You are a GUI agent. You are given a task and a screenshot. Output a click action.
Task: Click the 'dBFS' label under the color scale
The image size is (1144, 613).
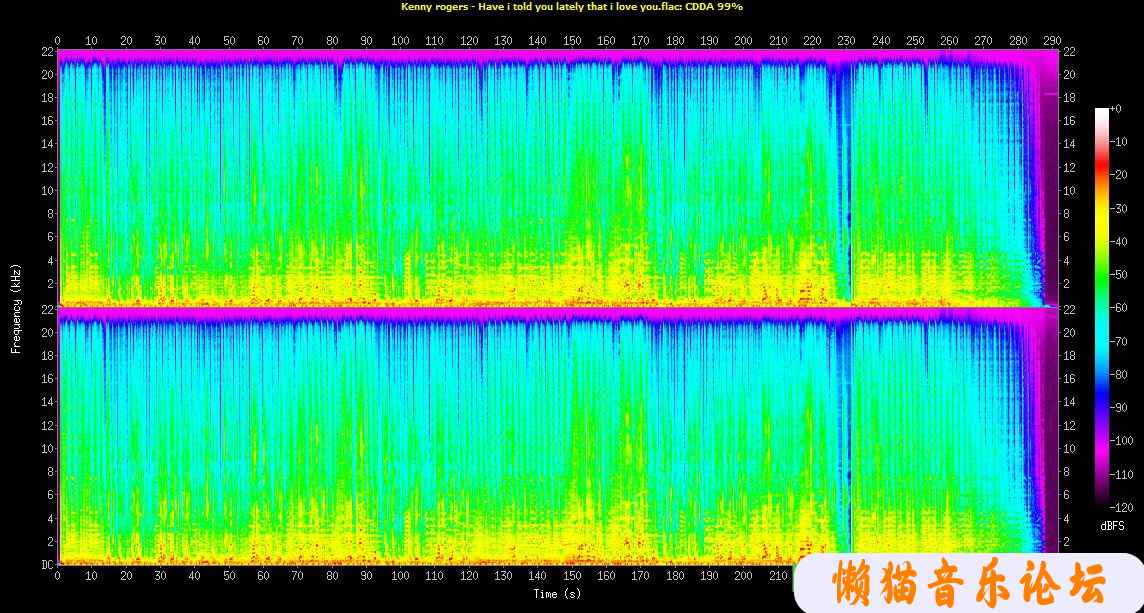pyautogui.click(x=1113, y=525)
